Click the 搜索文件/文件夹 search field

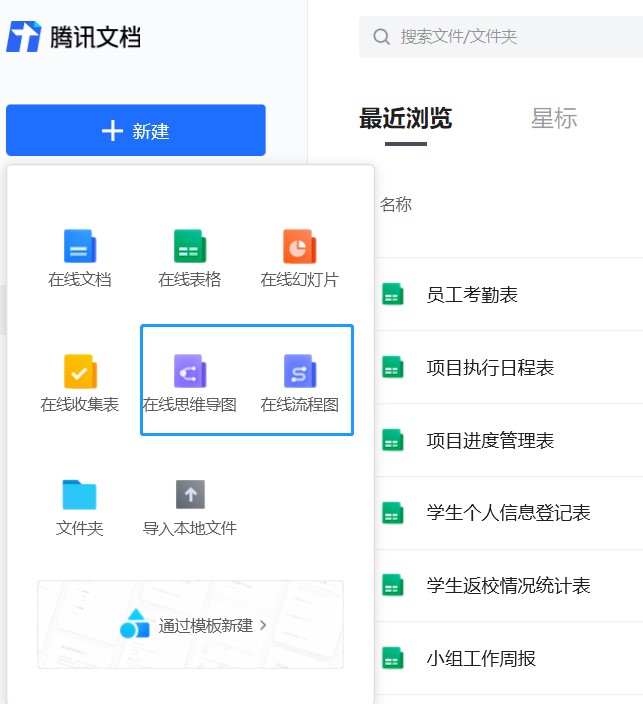coord(501,37)
